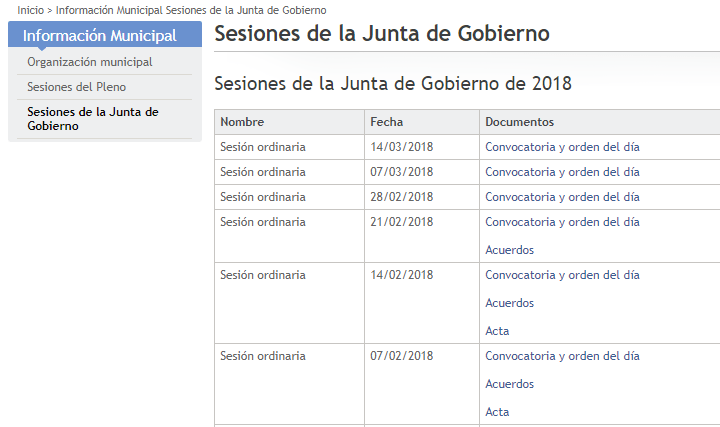720x427 pixels.
Task: Click the Nombre column header
Action: (x=242, y=122)
